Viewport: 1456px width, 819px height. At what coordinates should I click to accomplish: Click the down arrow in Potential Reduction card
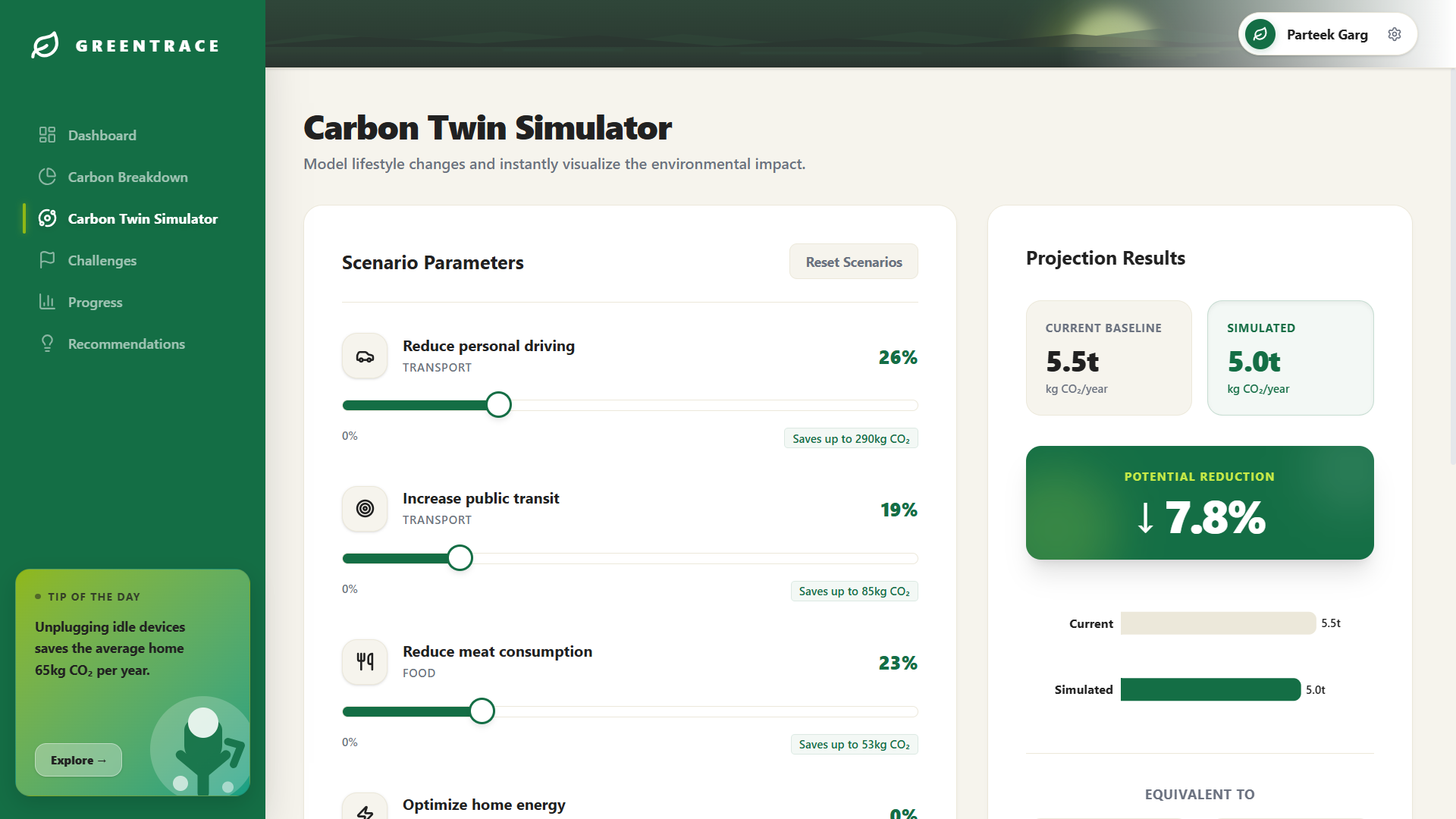[x=1146, y=518]
